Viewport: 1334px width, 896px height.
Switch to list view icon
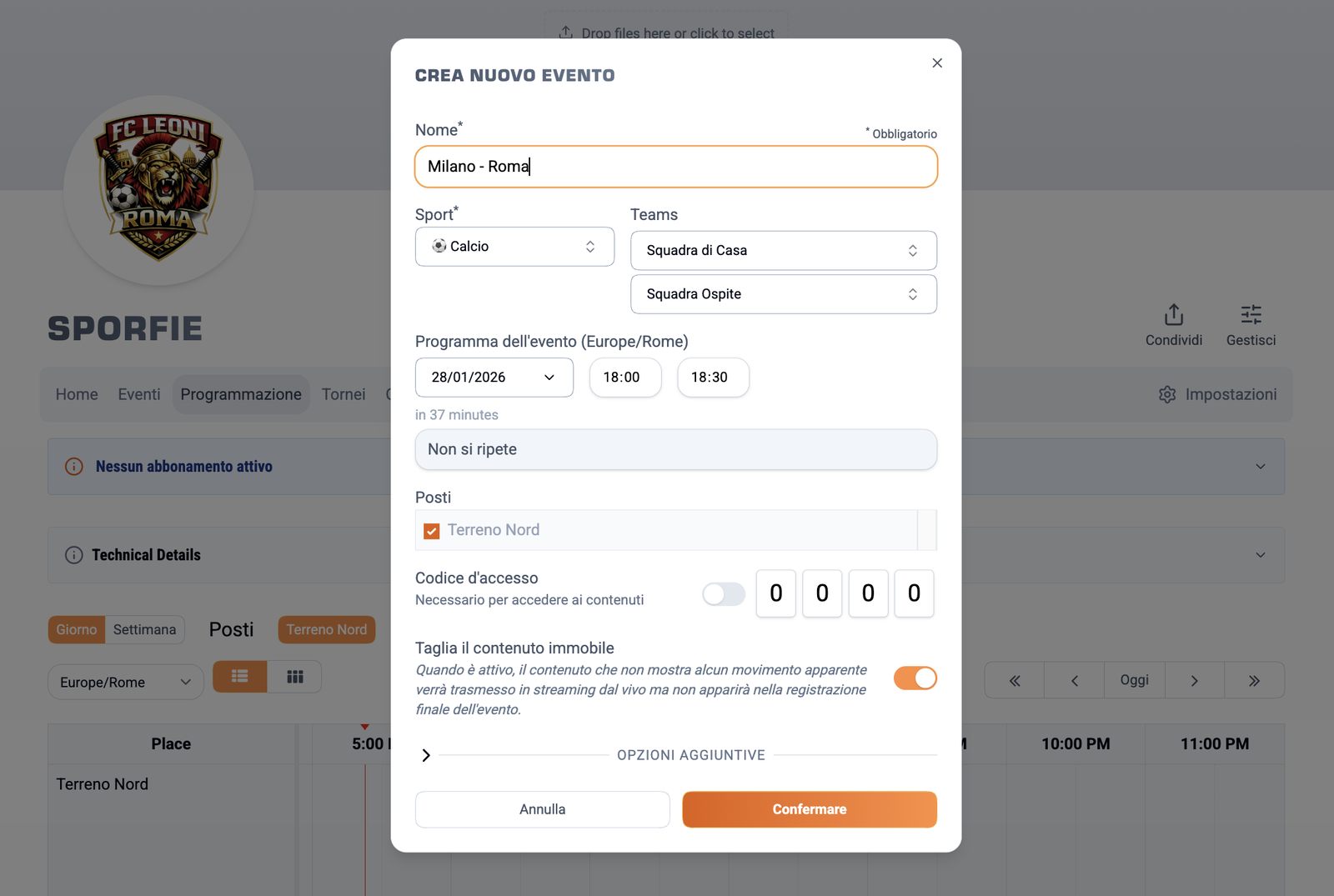[x=240, y=677]
